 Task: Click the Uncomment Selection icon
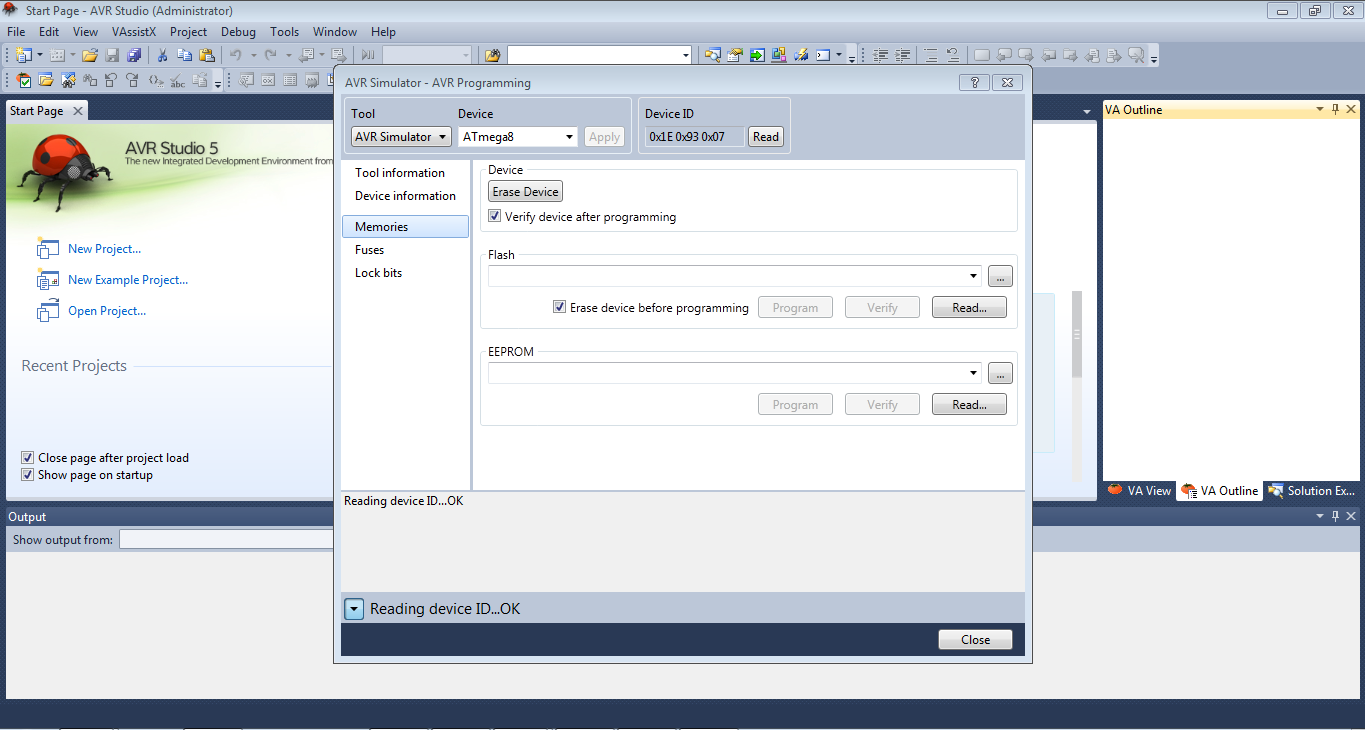pyautogui.click(x=953, y=55)
